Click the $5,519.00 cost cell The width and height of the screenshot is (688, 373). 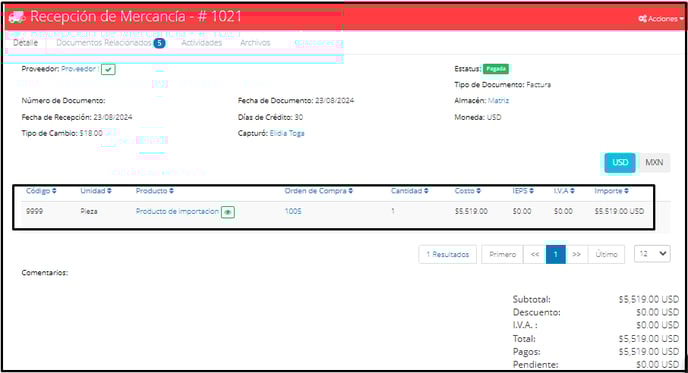[471, 211]
